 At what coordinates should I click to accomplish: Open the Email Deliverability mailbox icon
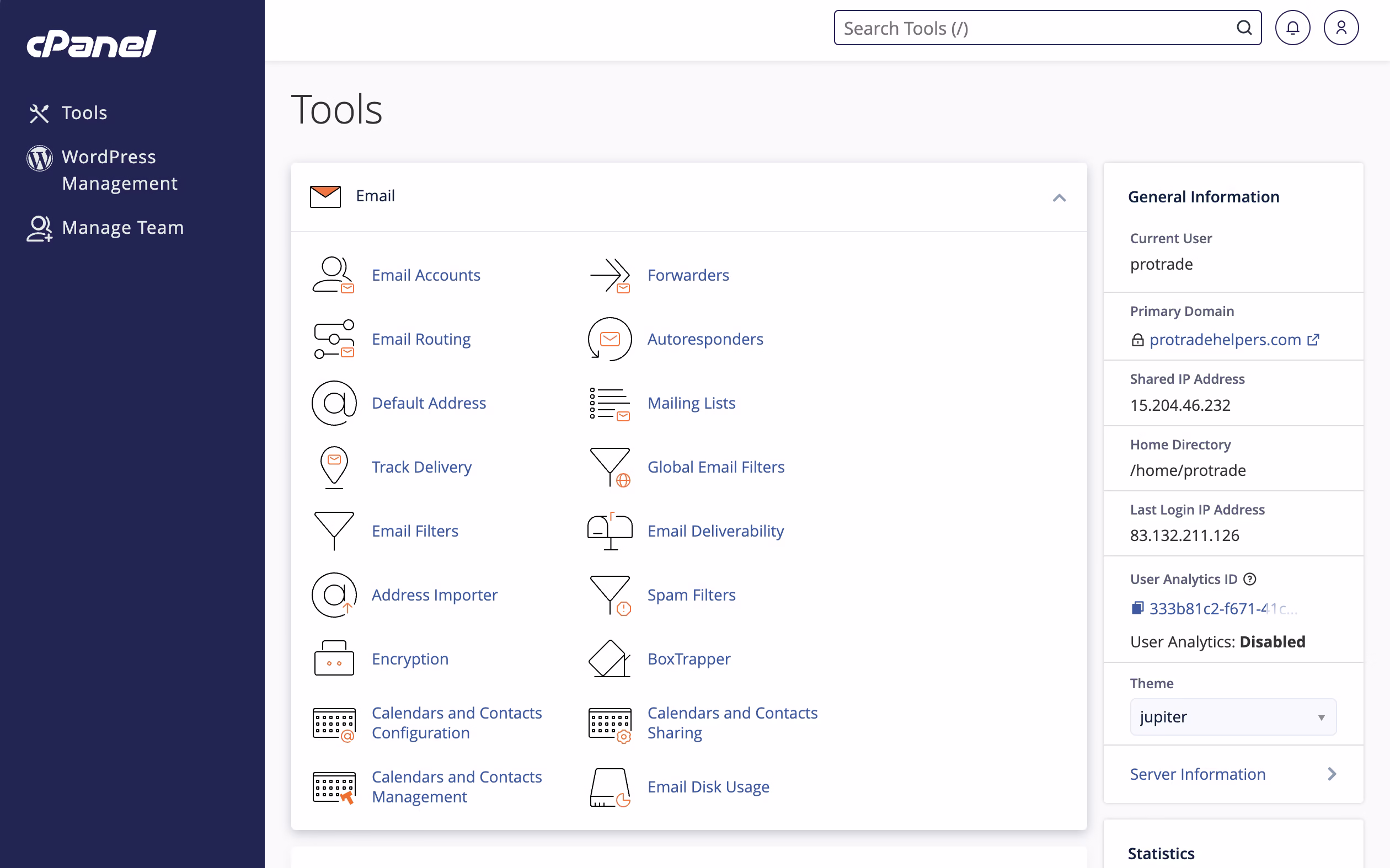click(610, 531)
